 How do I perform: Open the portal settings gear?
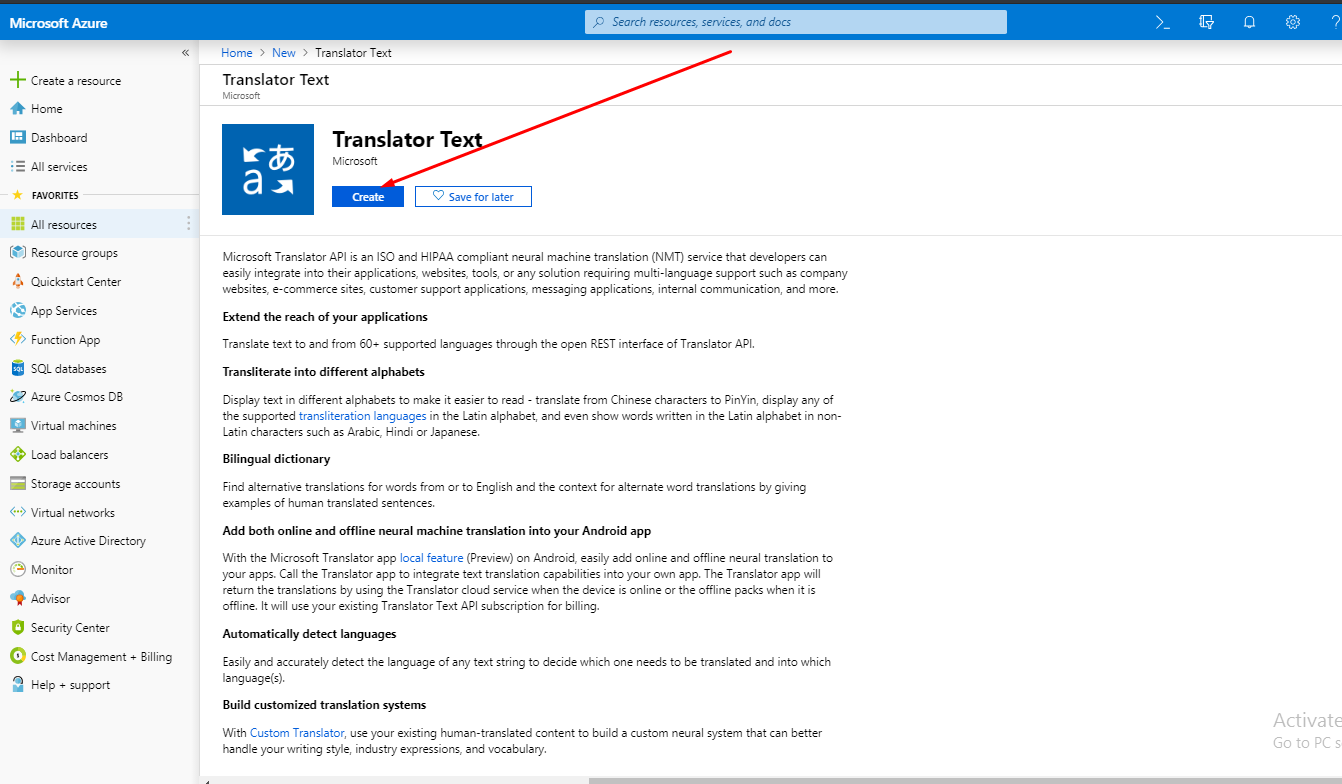(1292, 22)
